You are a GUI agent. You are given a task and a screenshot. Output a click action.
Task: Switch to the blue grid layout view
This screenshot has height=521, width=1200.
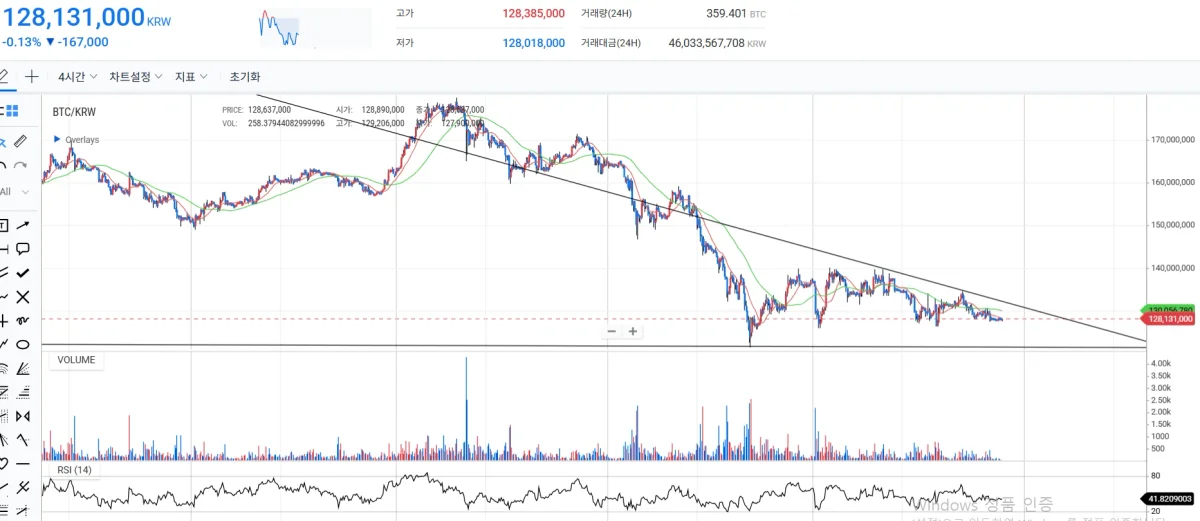10,111
